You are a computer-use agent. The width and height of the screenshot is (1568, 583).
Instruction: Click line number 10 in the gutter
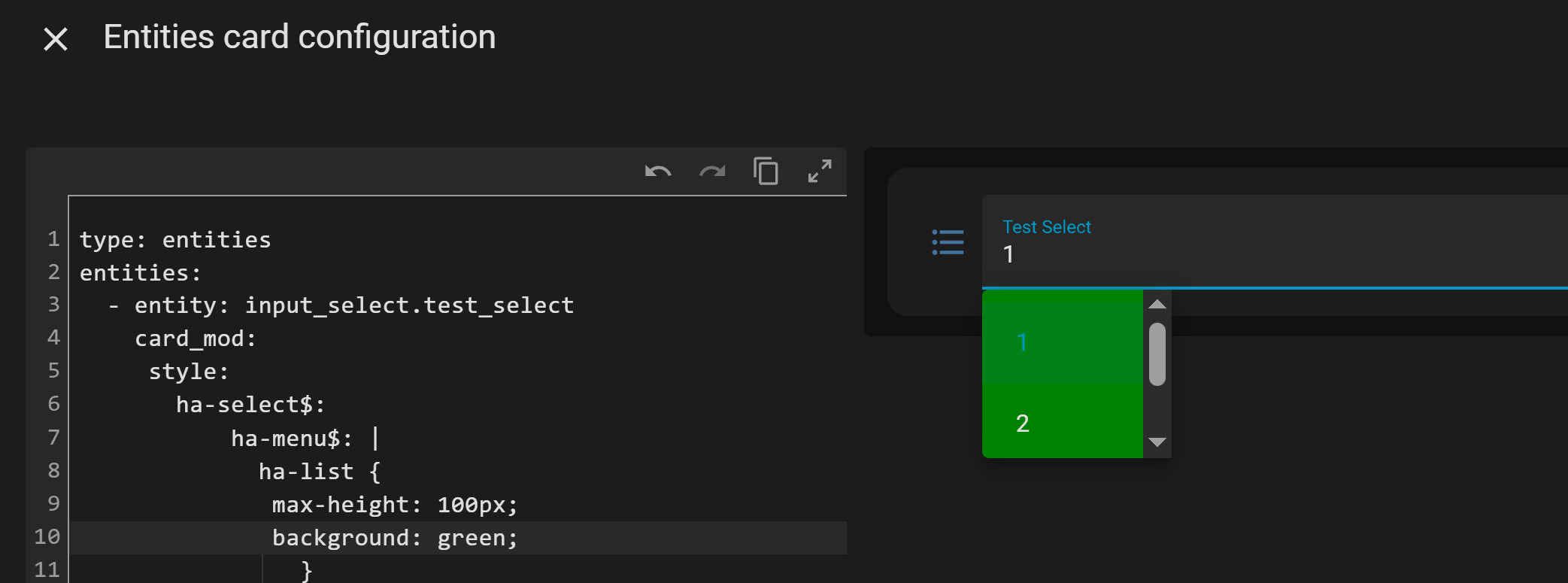click(x=47, y=537)
